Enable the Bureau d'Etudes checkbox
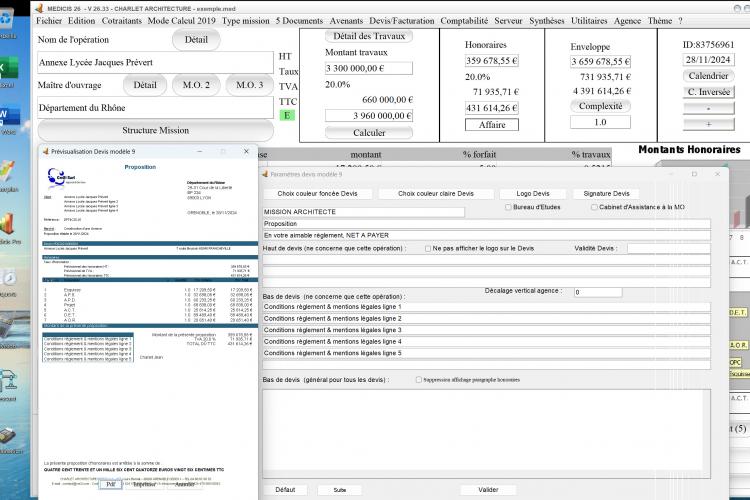750x500 pixels. 508,207
